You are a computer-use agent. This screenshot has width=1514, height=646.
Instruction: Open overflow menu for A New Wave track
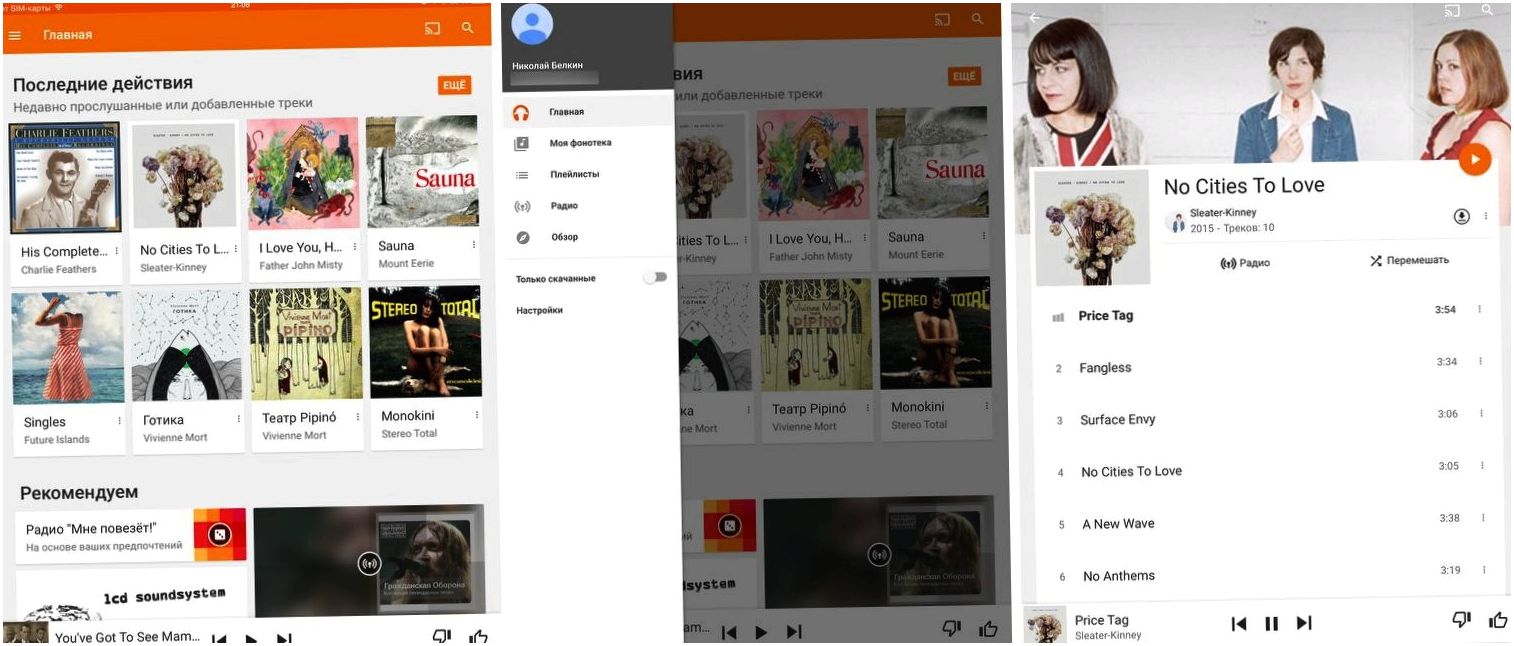coord(1483,517)
